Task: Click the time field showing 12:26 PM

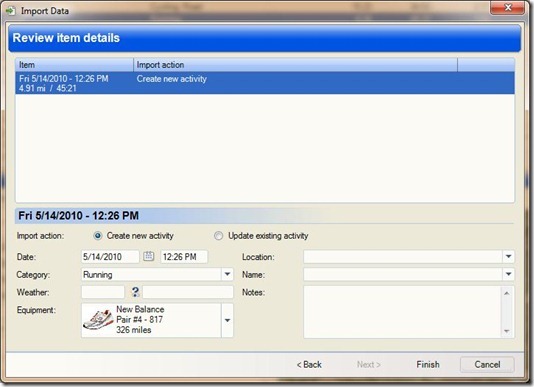Action: click(184, 257)
